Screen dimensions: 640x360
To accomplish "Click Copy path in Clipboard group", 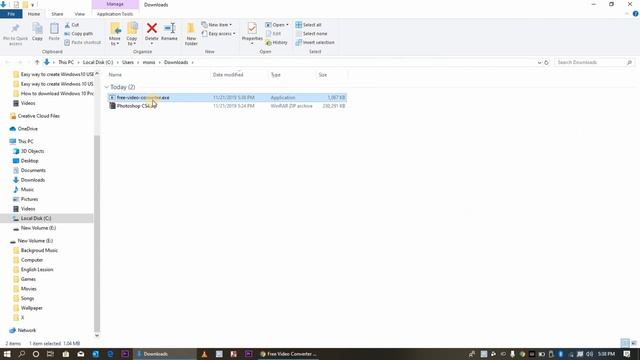I will (79, 33).
